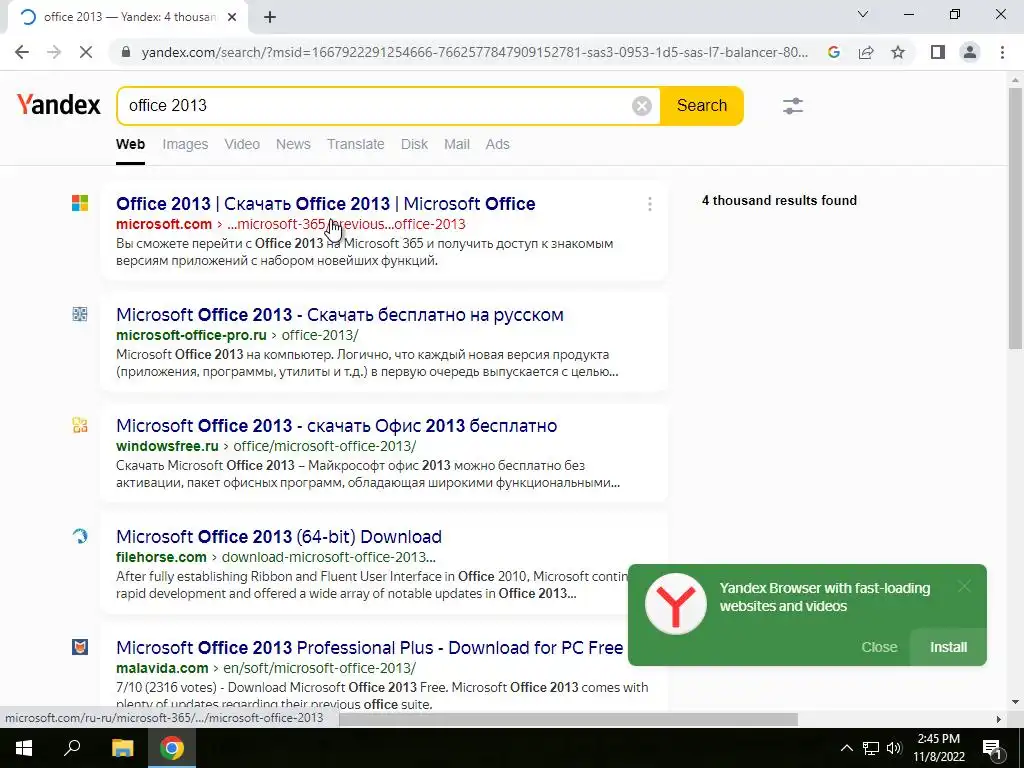
Task: Click the '4 thousand results found' text
Action: click(x=779, y=200)
